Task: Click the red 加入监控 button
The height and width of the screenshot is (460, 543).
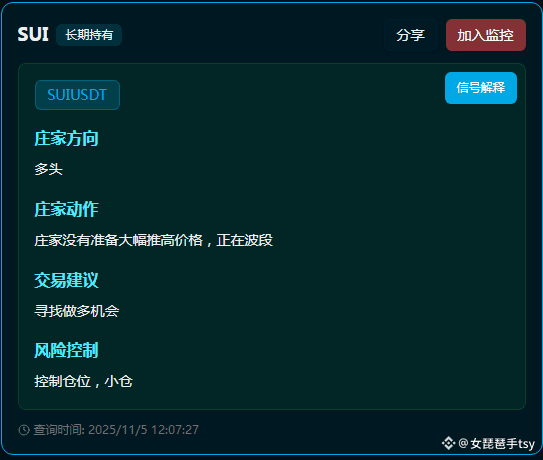Action: tap(486, 35)
